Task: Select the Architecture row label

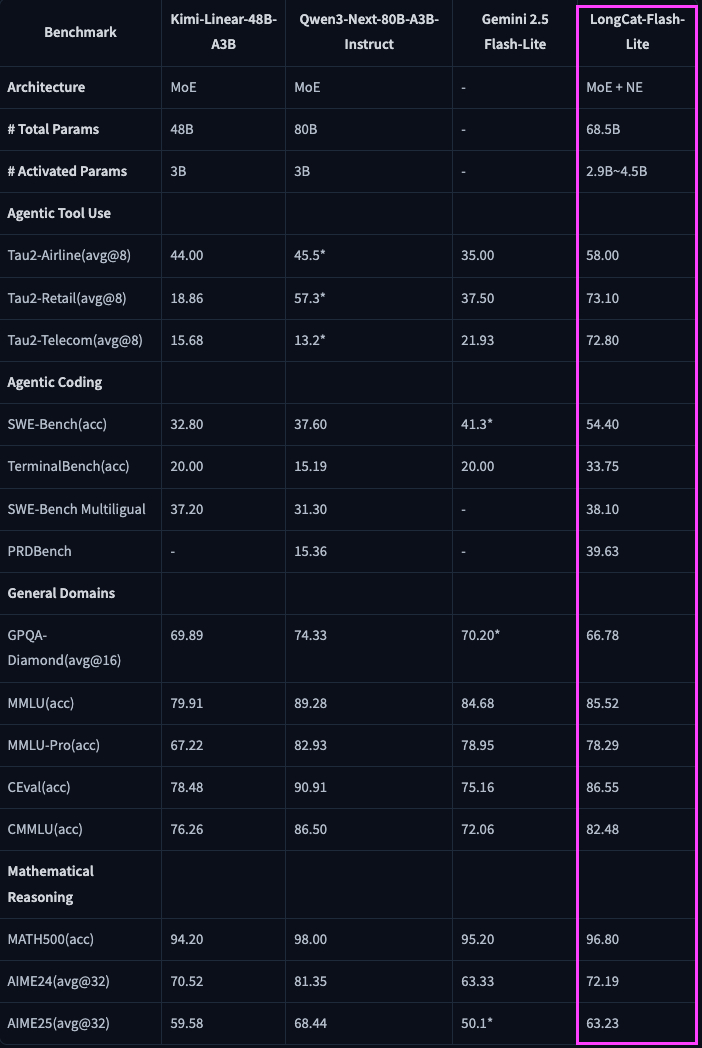Action: point(46,87)
